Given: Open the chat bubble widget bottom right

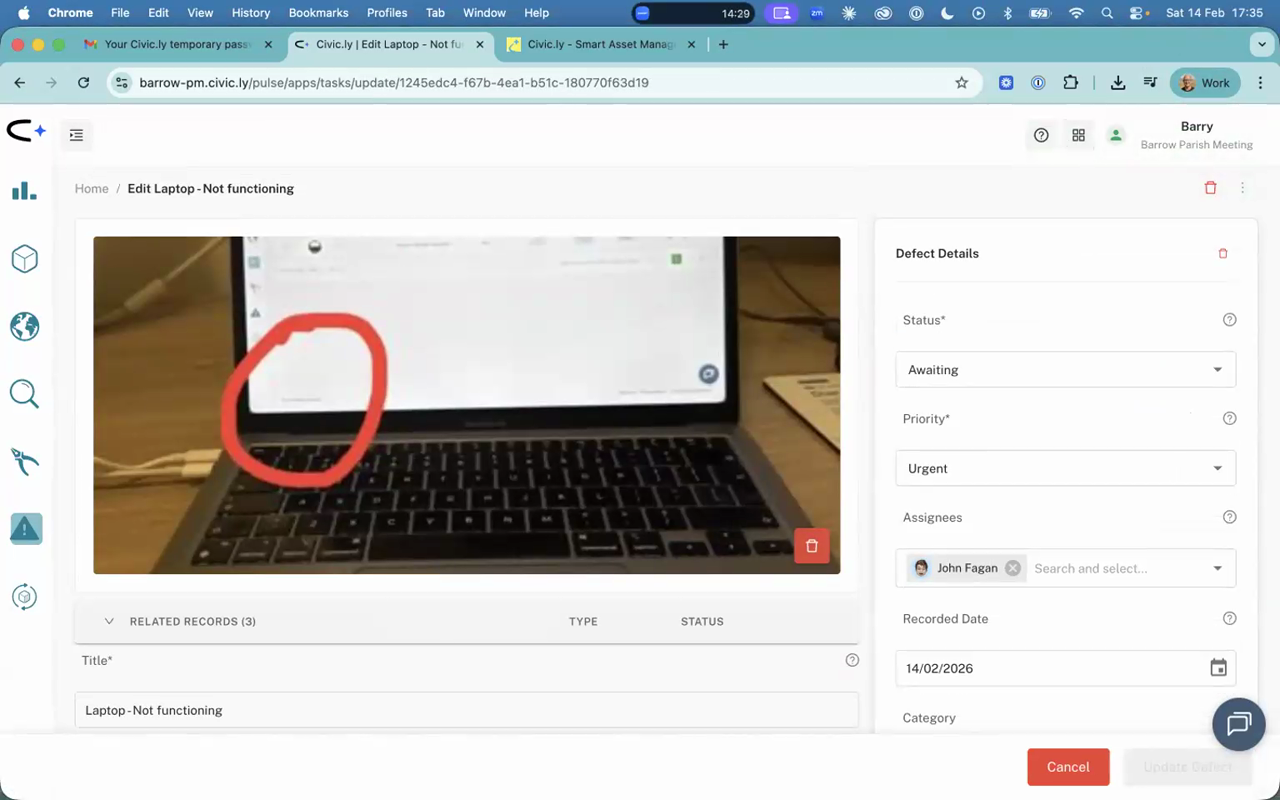Looking at the screenshot, I should [1238, 724].
